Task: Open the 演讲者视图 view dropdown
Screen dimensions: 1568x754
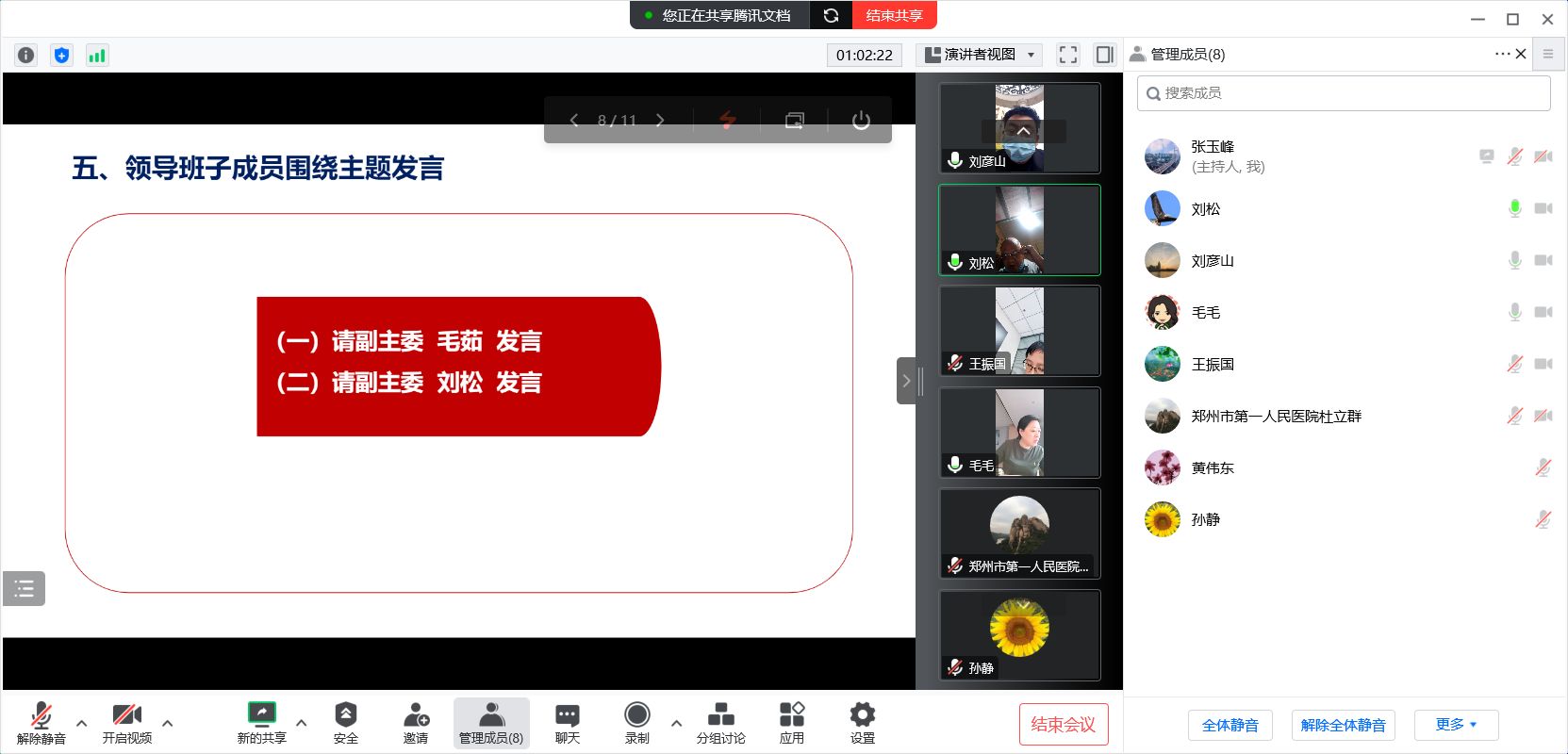Action: (x=979, y=55)
